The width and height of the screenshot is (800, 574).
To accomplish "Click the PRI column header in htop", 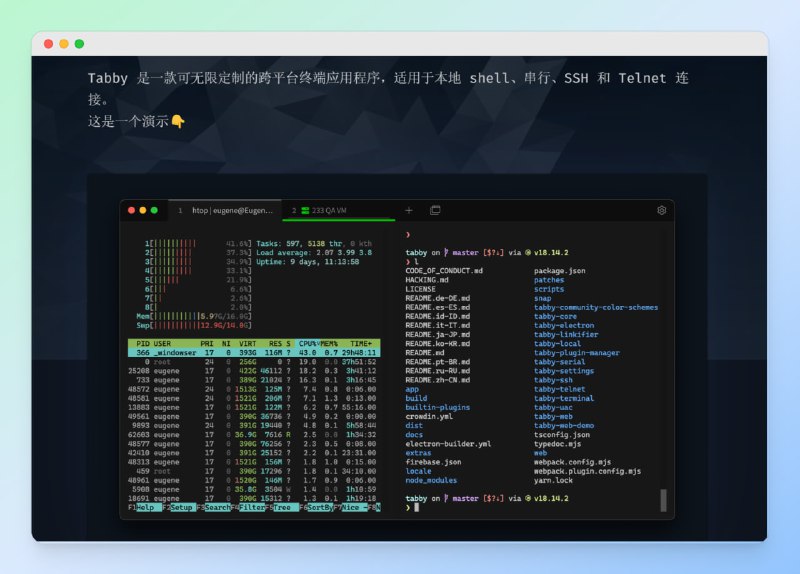I will point(207,343).
